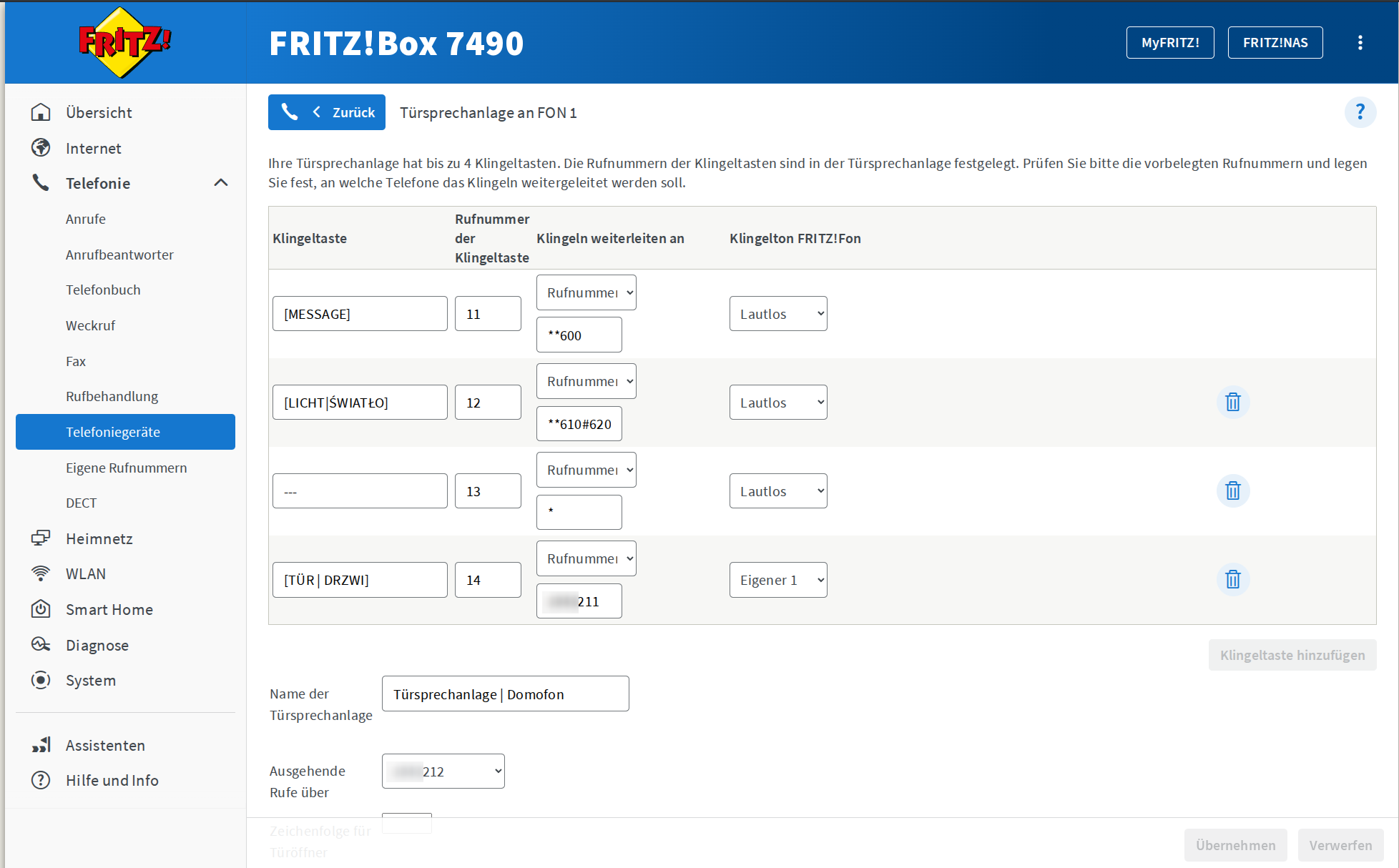Click the Assistenten icon
1399x868 pixels.
pyautogui.click(x=41, y=745)
